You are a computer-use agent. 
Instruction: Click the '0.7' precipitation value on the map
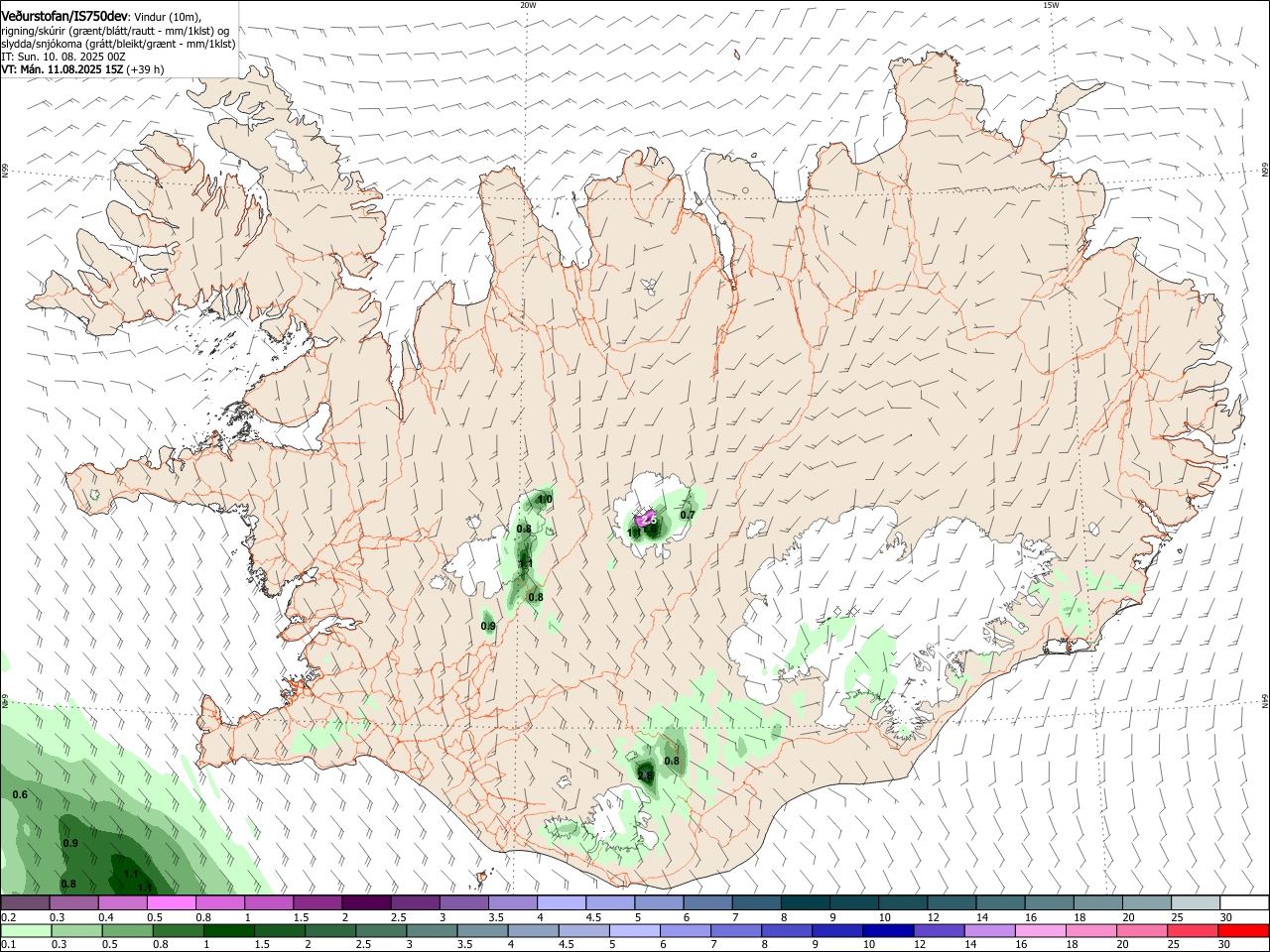coord(688,515)
